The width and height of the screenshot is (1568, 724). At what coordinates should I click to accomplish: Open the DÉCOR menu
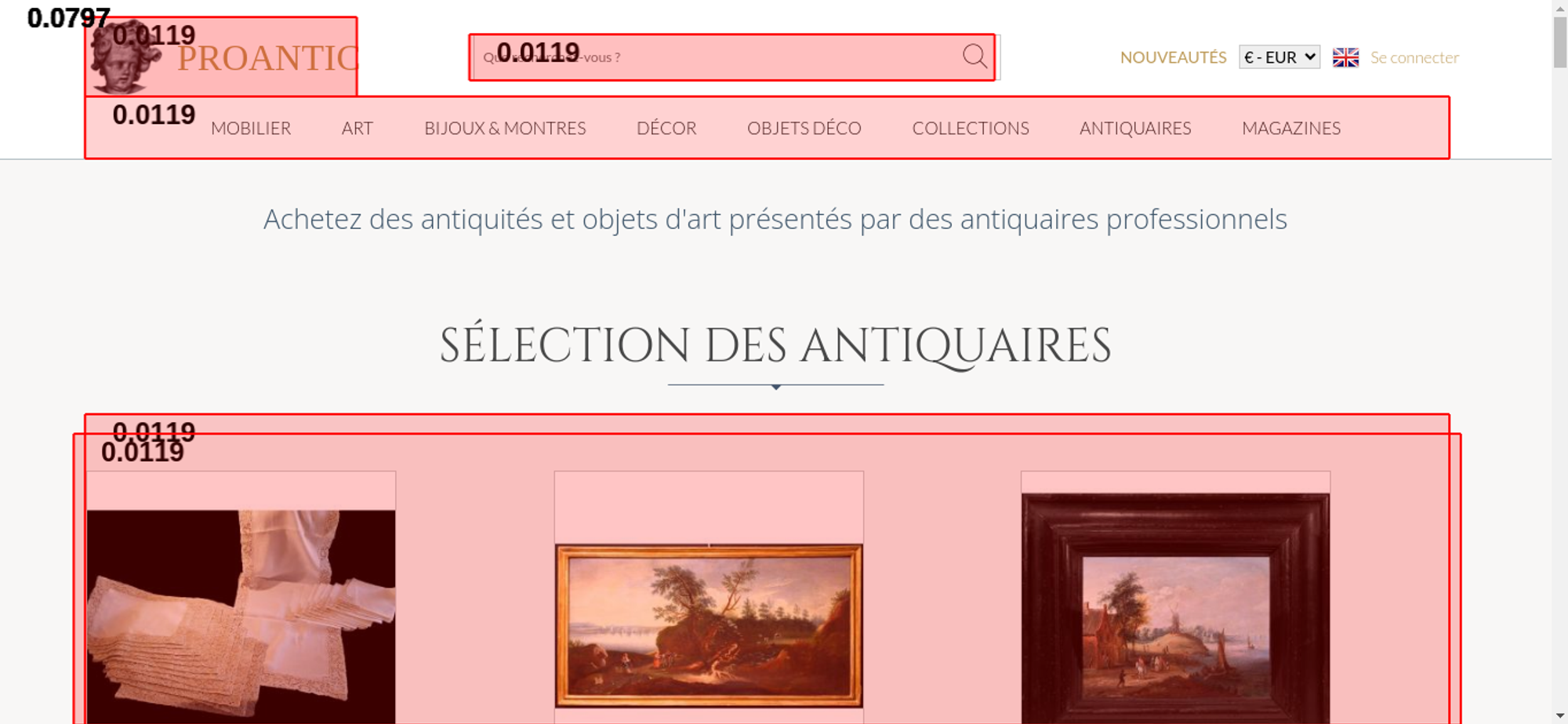pos(666,128)
